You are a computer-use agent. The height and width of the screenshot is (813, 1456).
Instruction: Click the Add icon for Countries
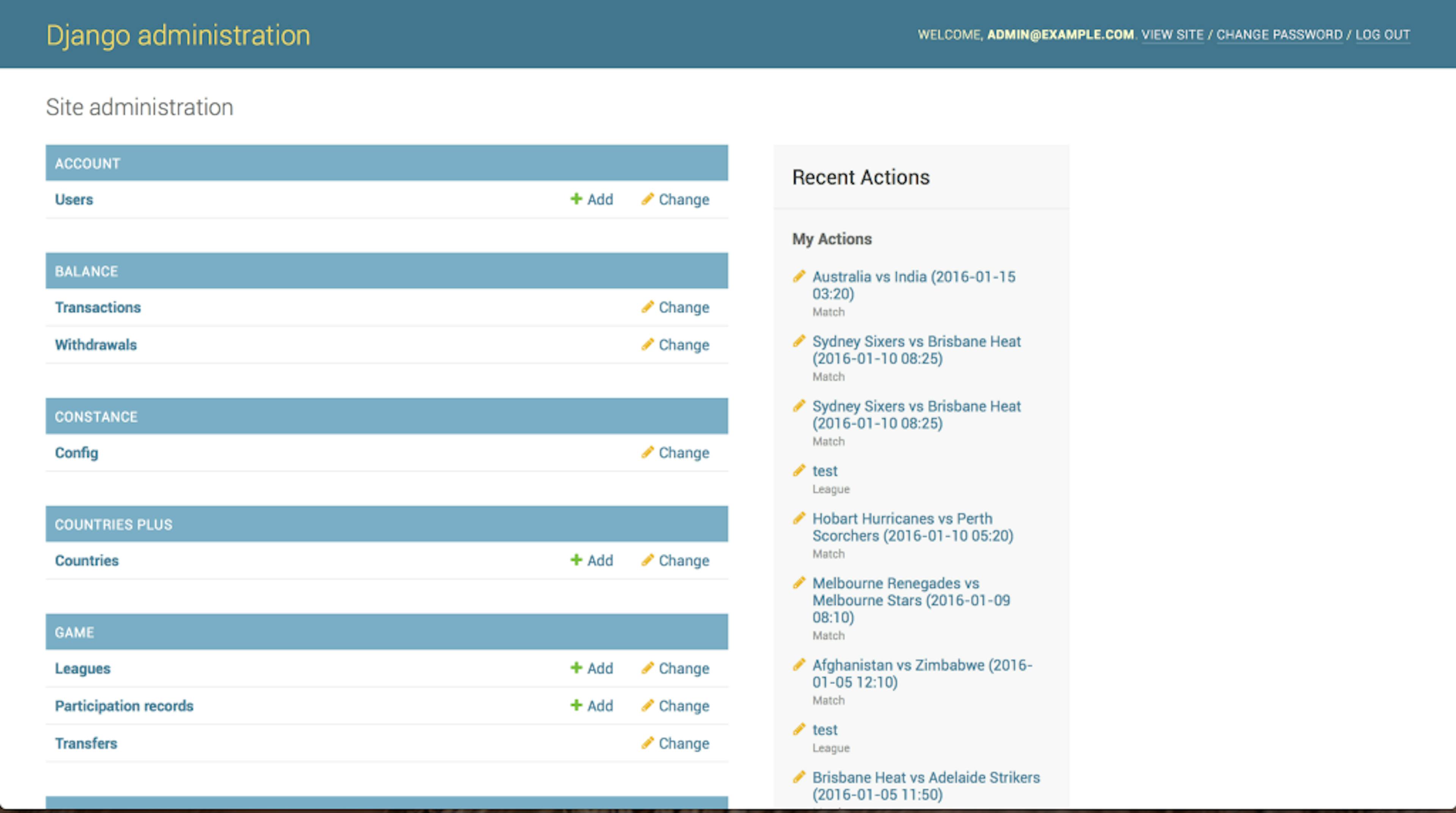coord(576,561)
